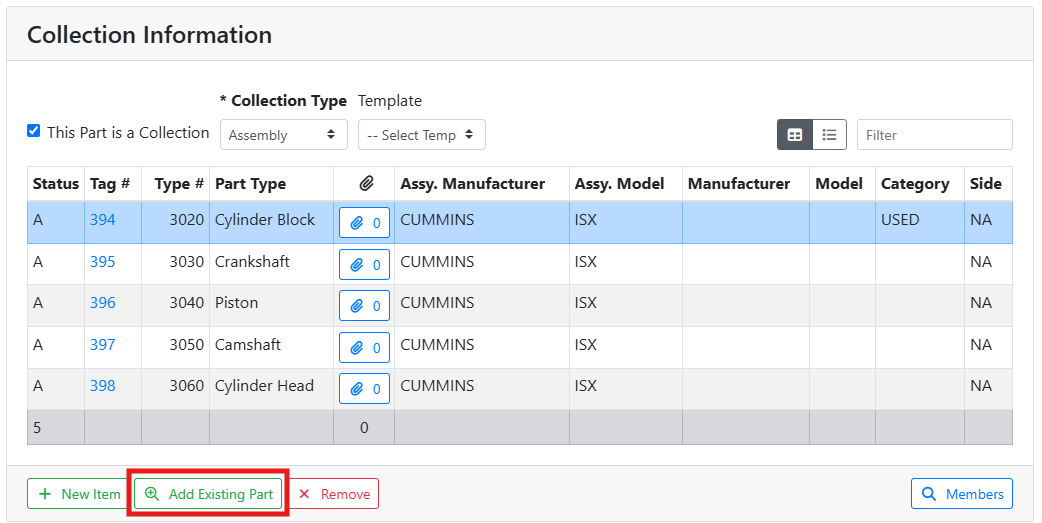Click the paperclip attachment column header
This screenshot has height=523, width=1042.
click(x=365, y=184)
